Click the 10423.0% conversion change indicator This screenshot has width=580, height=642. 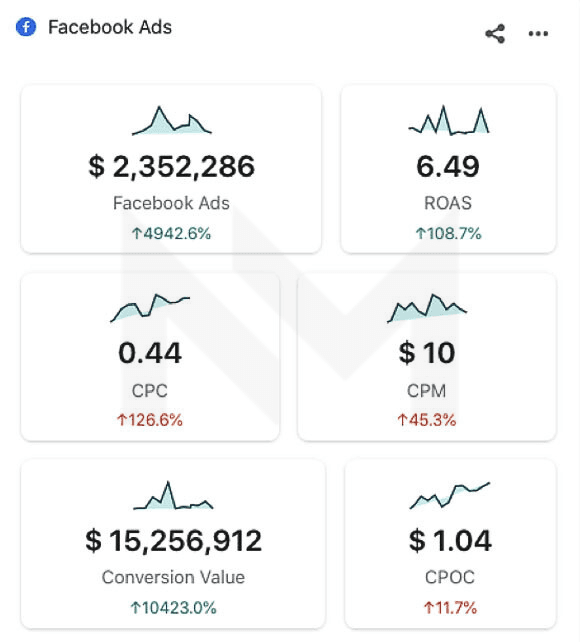pos(174,608)
